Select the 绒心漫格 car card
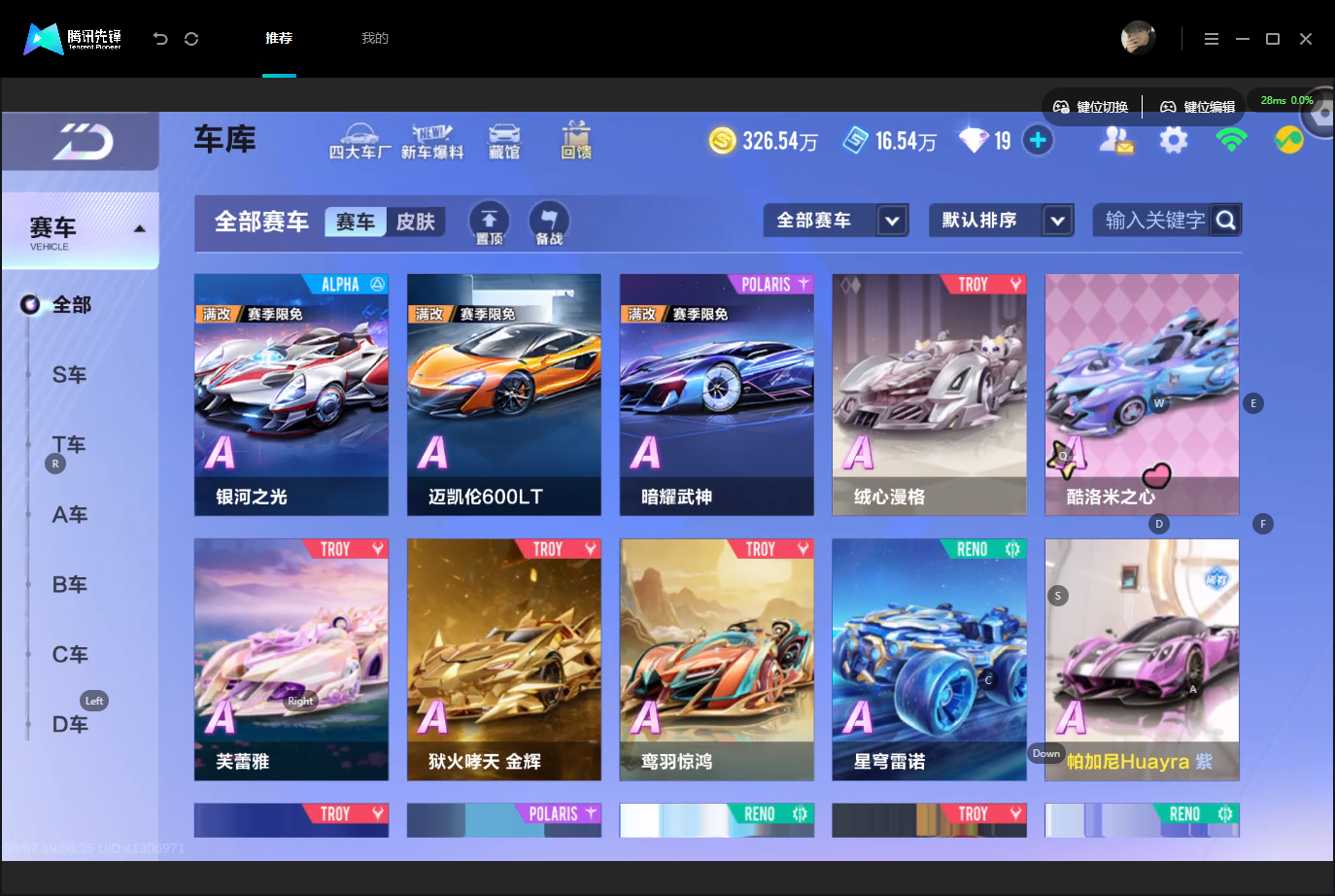 pyautogui.click(x=930, y=395)
